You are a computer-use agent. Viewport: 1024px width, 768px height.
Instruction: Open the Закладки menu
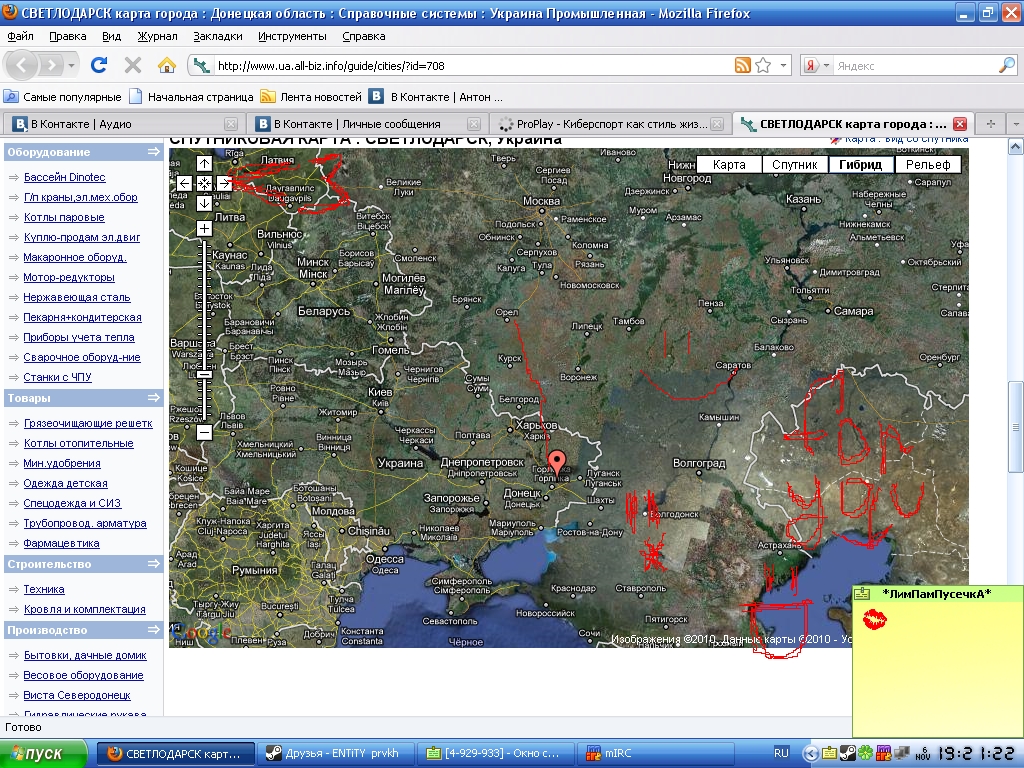tap(217, 36)
